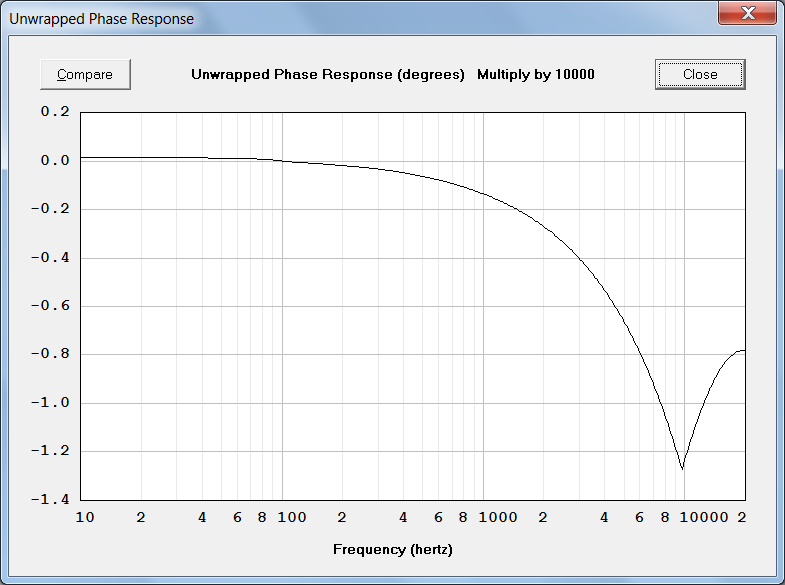This screenshot has width=785, height=585.
Task: Click the -1.2 y-axis value
Action: pyautogui.click(x=50, y=450)
